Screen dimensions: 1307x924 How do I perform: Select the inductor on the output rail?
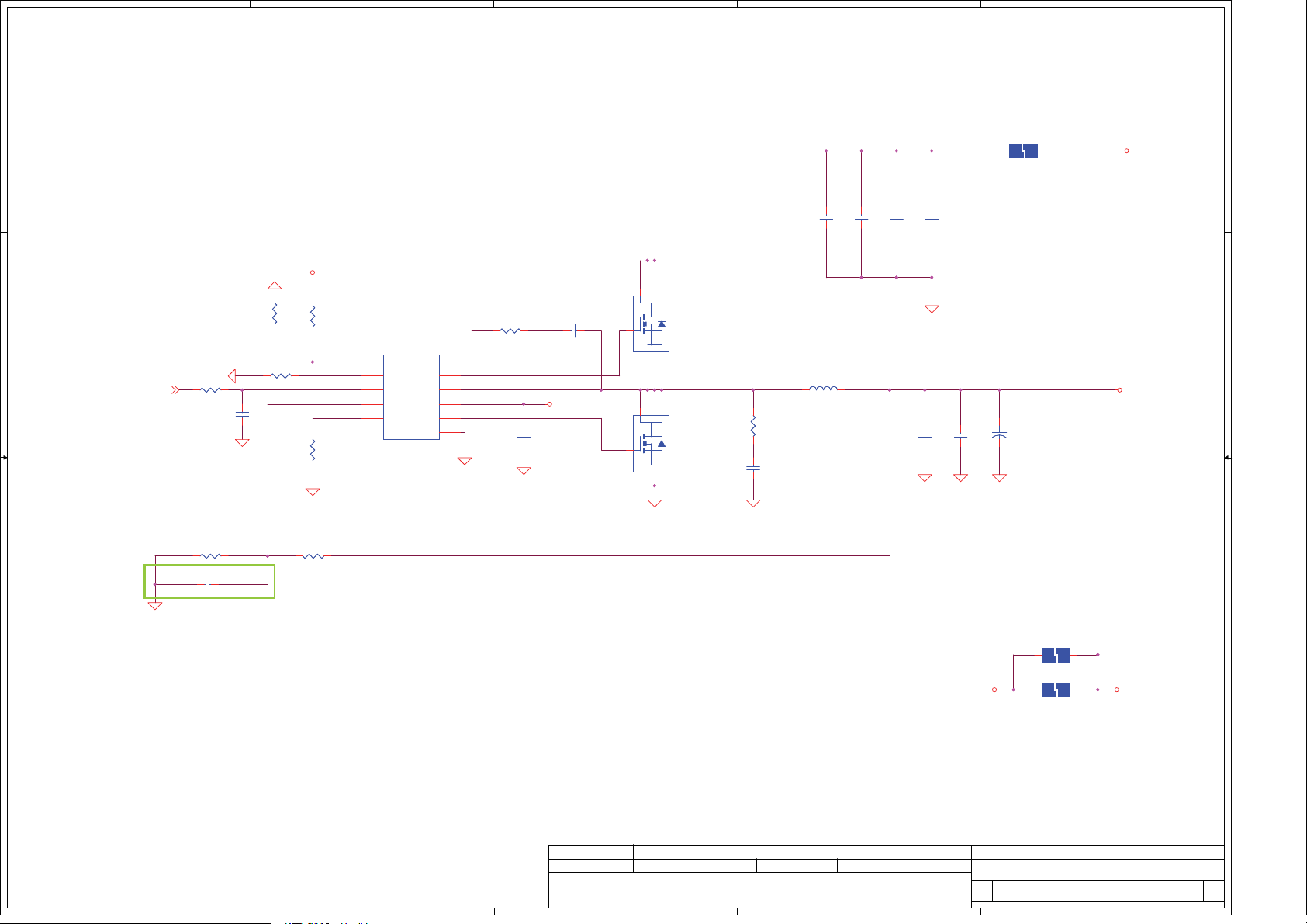tap(823, 388)
